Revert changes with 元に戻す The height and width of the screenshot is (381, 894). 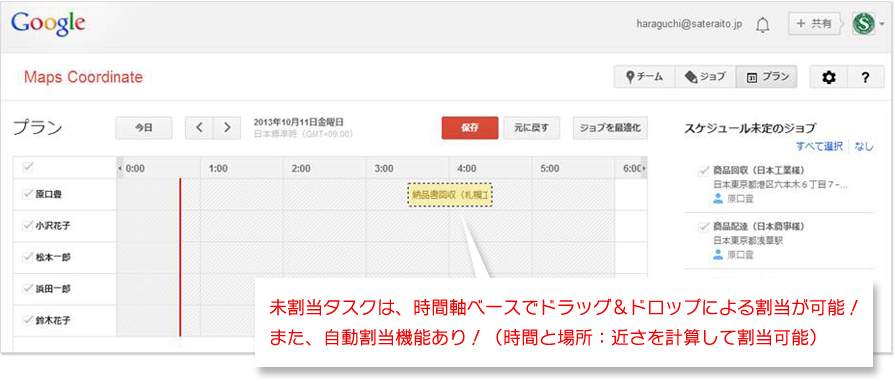(531, 128)
